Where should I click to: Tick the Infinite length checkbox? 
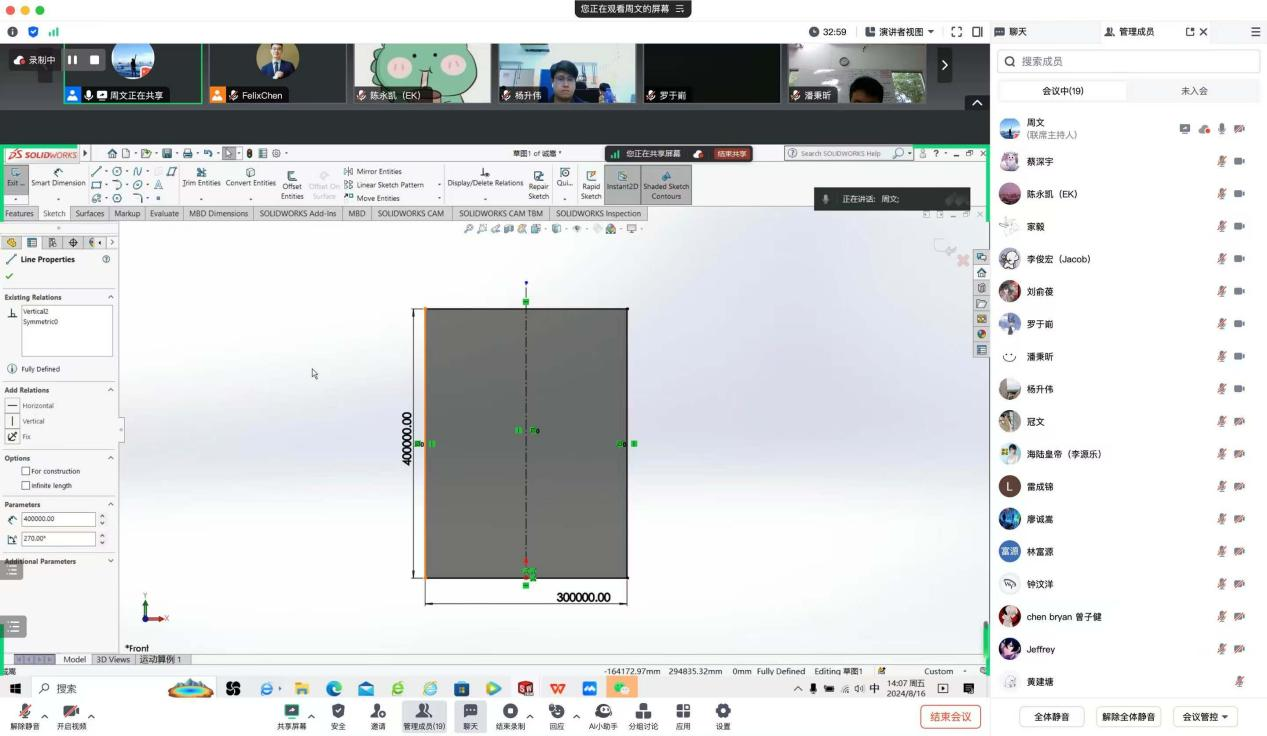coord(26,486)
